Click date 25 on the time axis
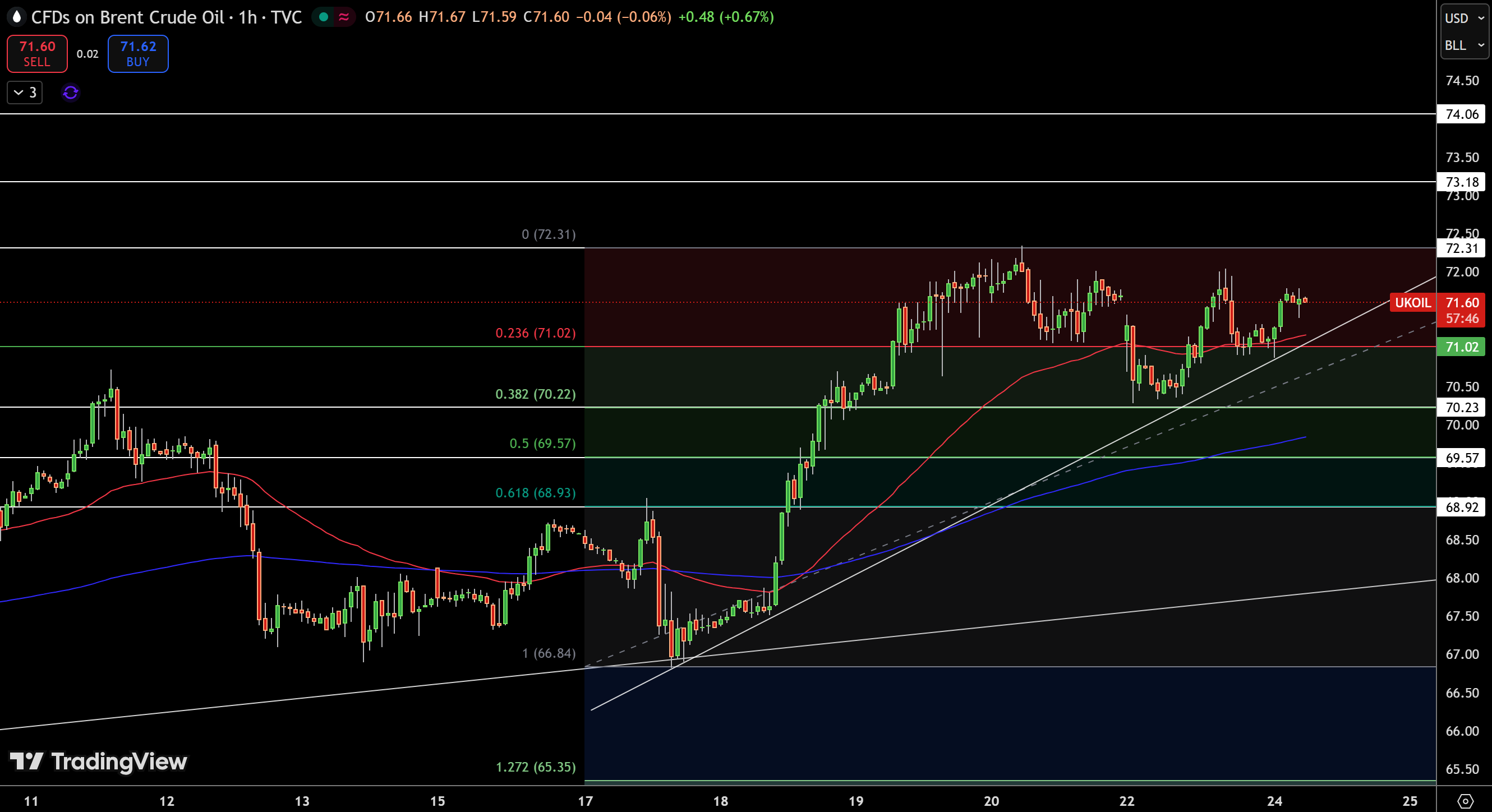This screenshot has height=812, width=1492. [x=1410, y=801]
